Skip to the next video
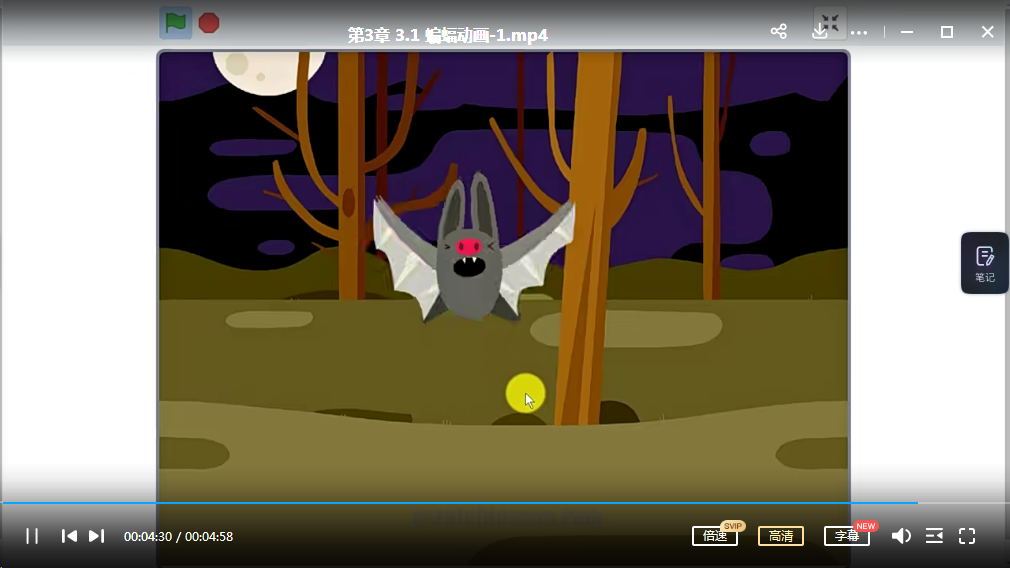The image size is (1010, 568). (x=96, y=536)
